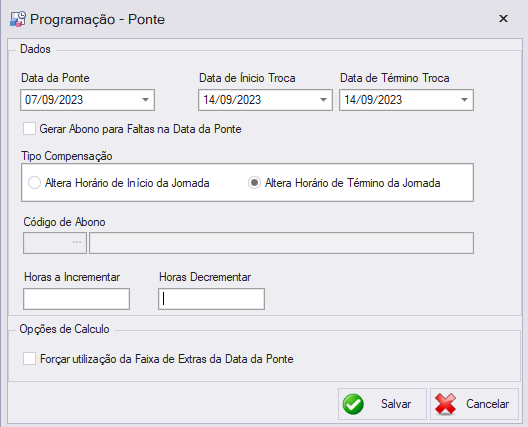Focus the Horas Decrementar field
The height and width of the screenshot is (427, 528).
coord(211,299)
